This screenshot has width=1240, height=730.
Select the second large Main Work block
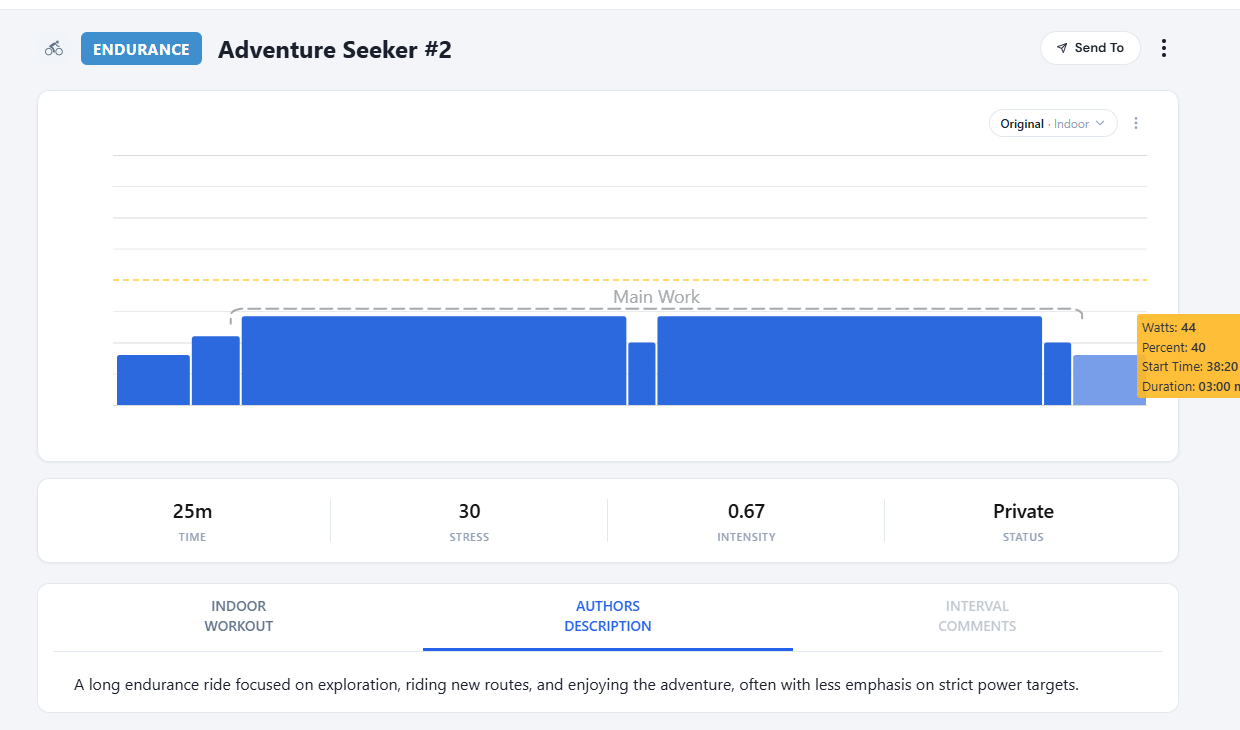[x=849, y=361]
